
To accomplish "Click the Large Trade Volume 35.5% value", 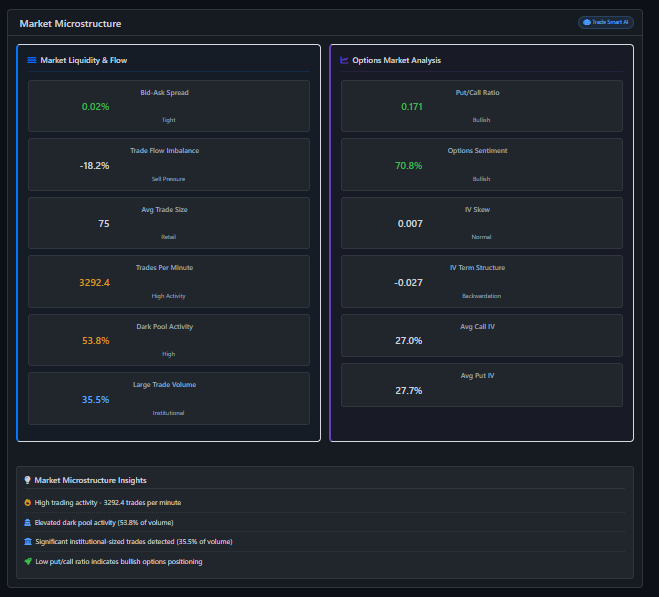I will pos(95,400).
